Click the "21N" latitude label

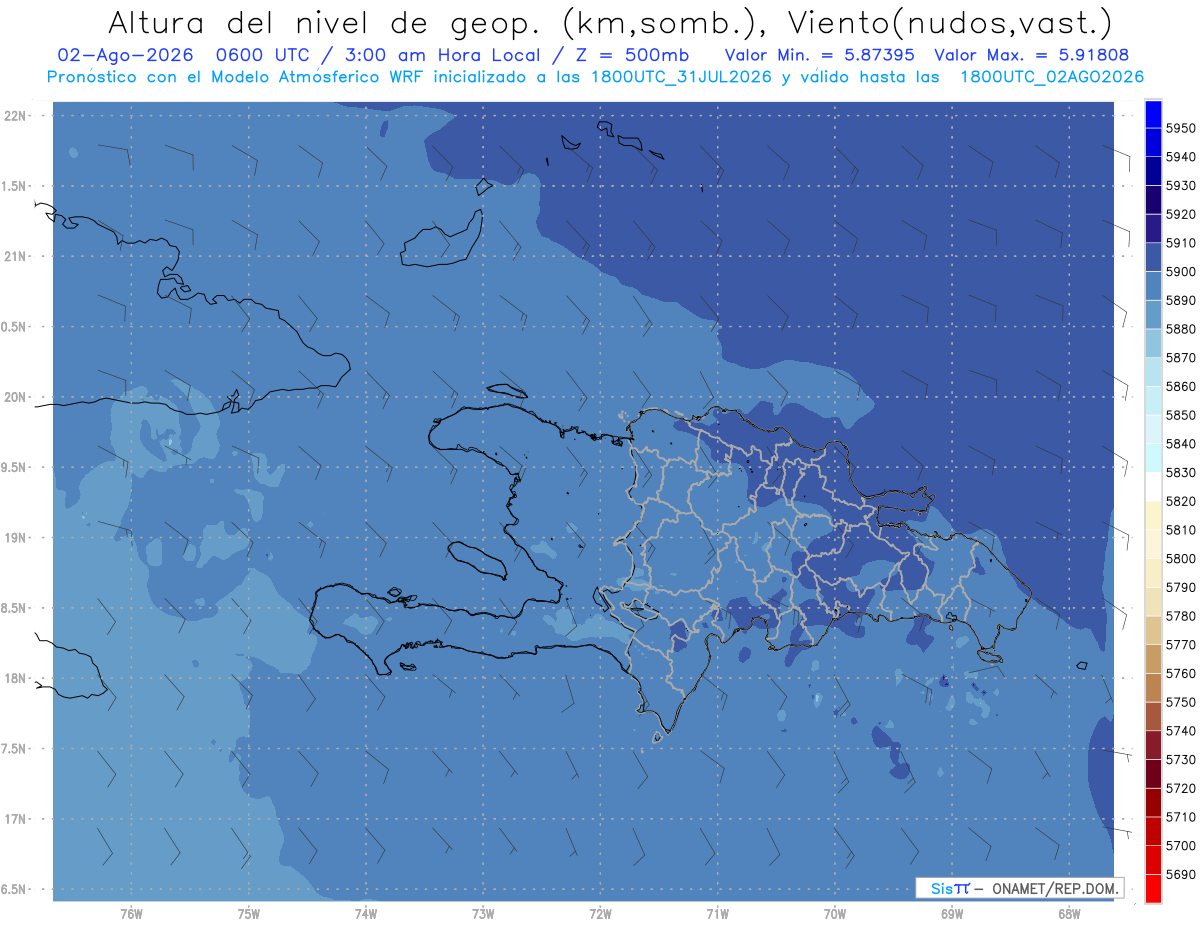pos(16,257)
